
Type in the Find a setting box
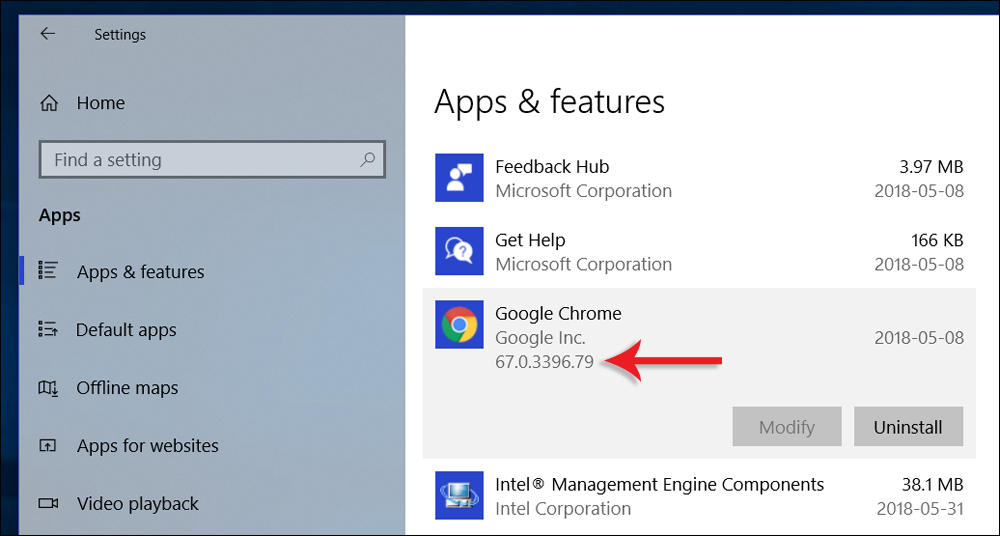(200, 160)
